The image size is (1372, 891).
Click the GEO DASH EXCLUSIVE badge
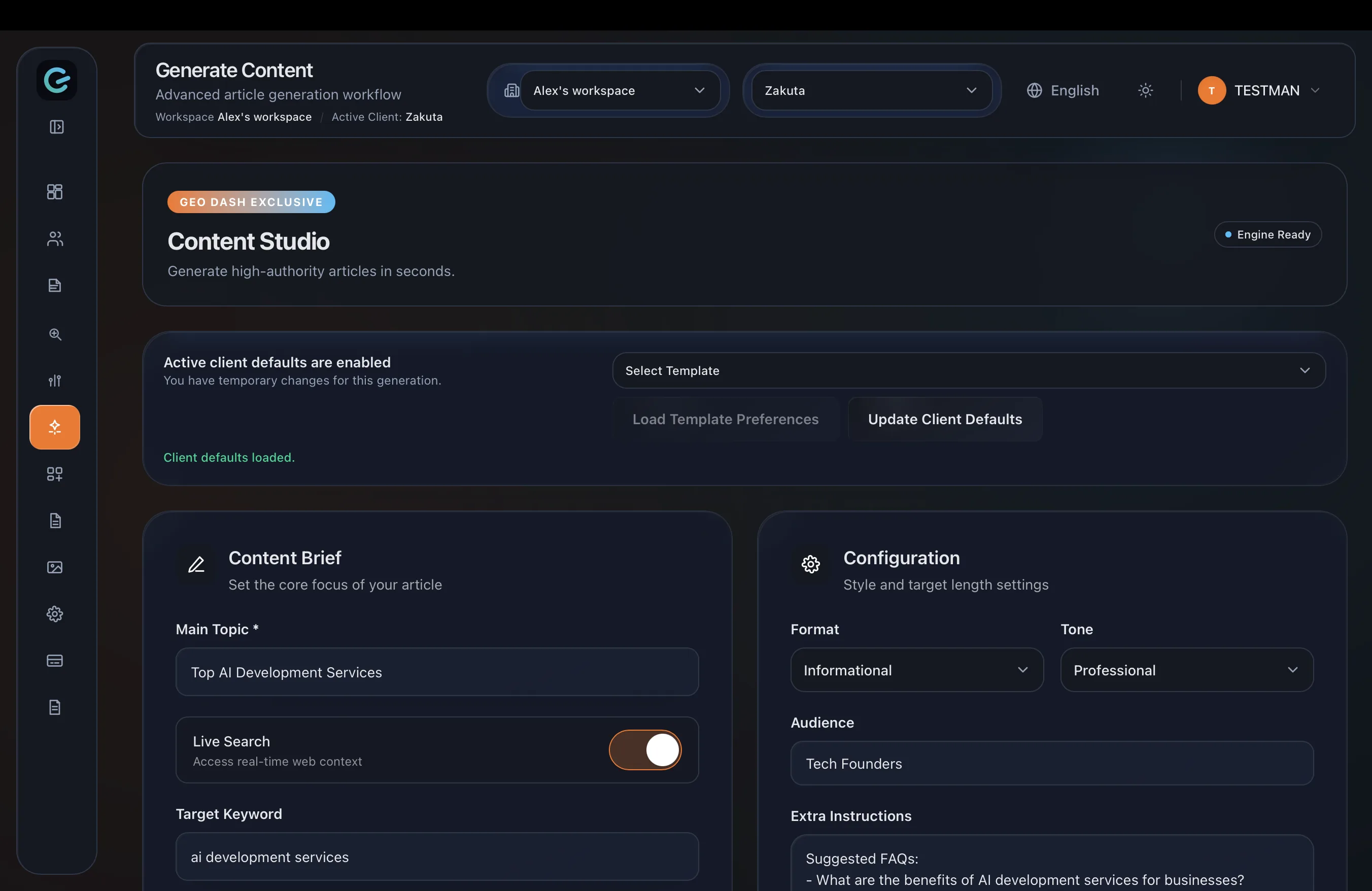[x=251, y=202]
